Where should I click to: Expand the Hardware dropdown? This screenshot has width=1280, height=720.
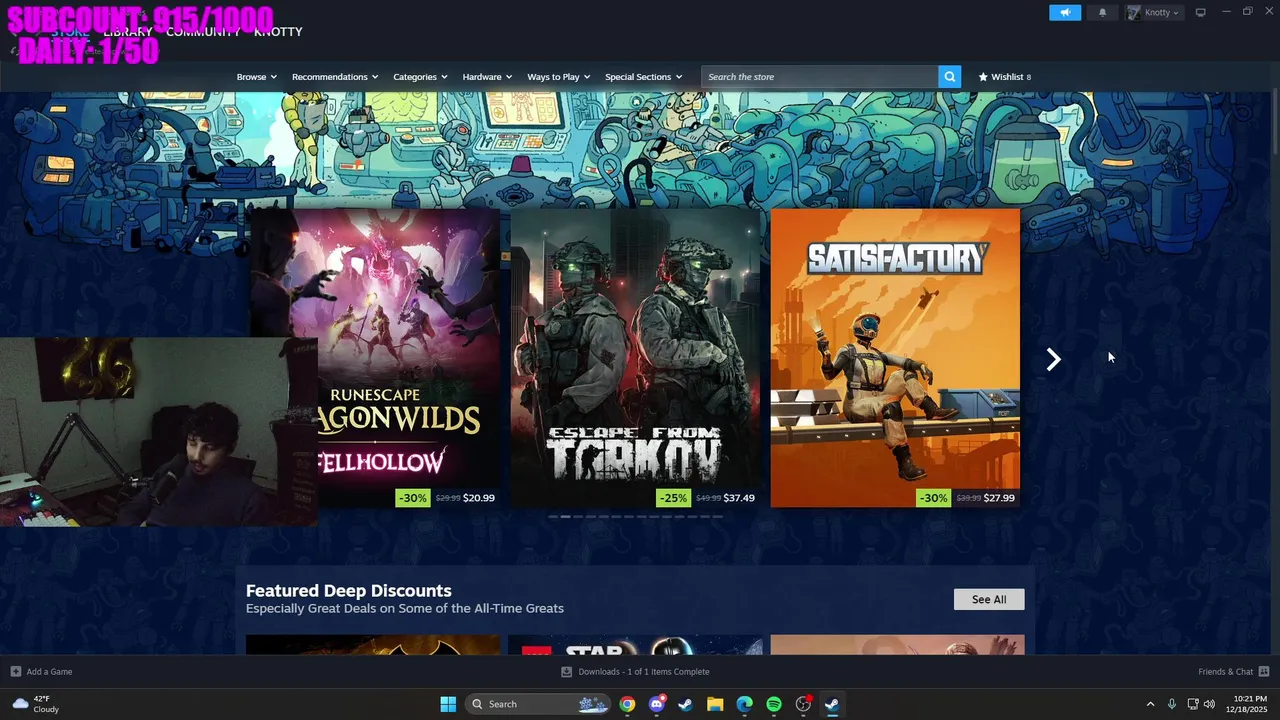(x=487, y=77)
